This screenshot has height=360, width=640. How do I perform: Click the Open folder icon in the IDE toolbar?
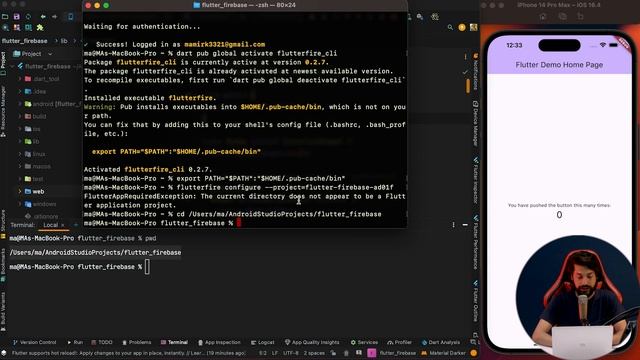(5, 17)
